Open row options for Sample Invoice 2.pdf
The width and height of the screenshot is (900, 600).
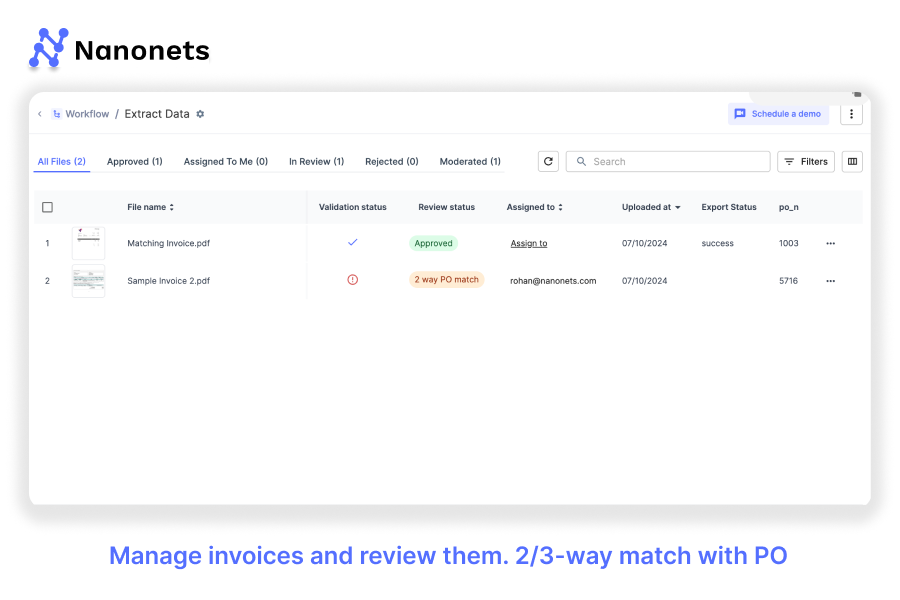(x=830, y=281)
